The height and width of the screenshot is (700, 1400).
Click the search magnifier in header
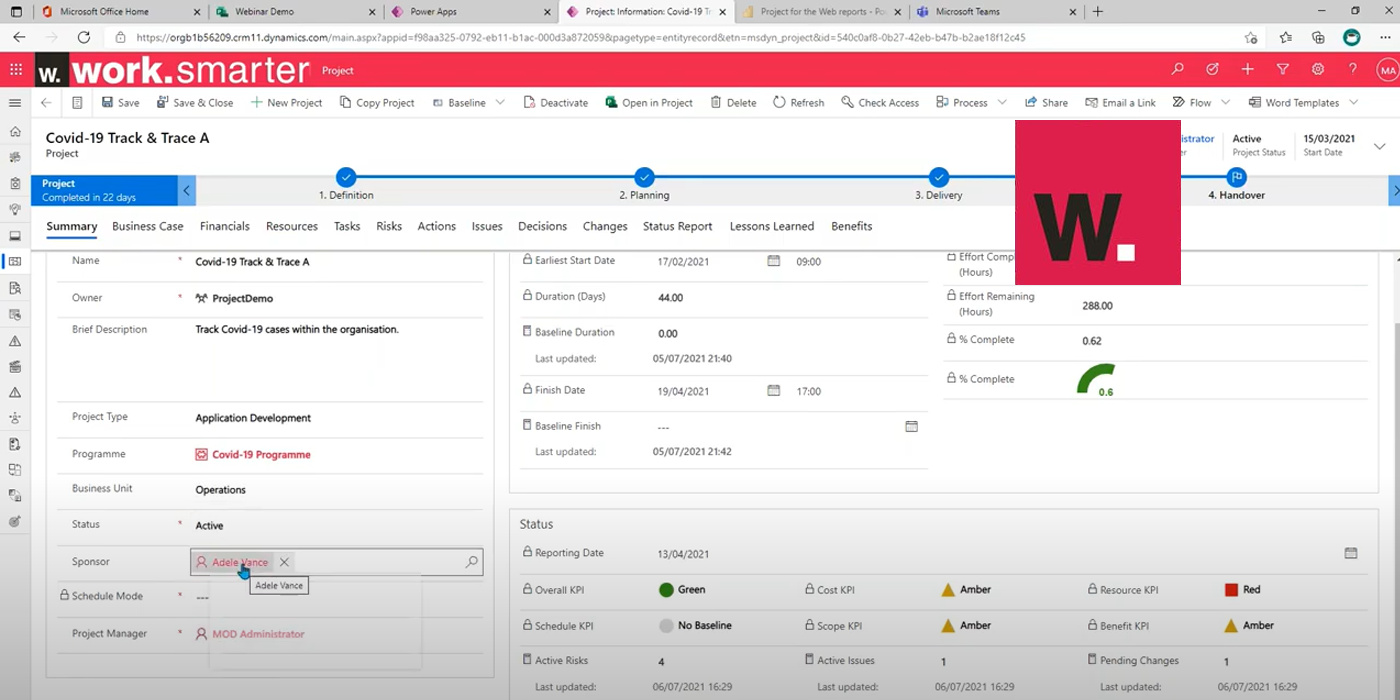pyautogui.click(x=1177, y=70)
